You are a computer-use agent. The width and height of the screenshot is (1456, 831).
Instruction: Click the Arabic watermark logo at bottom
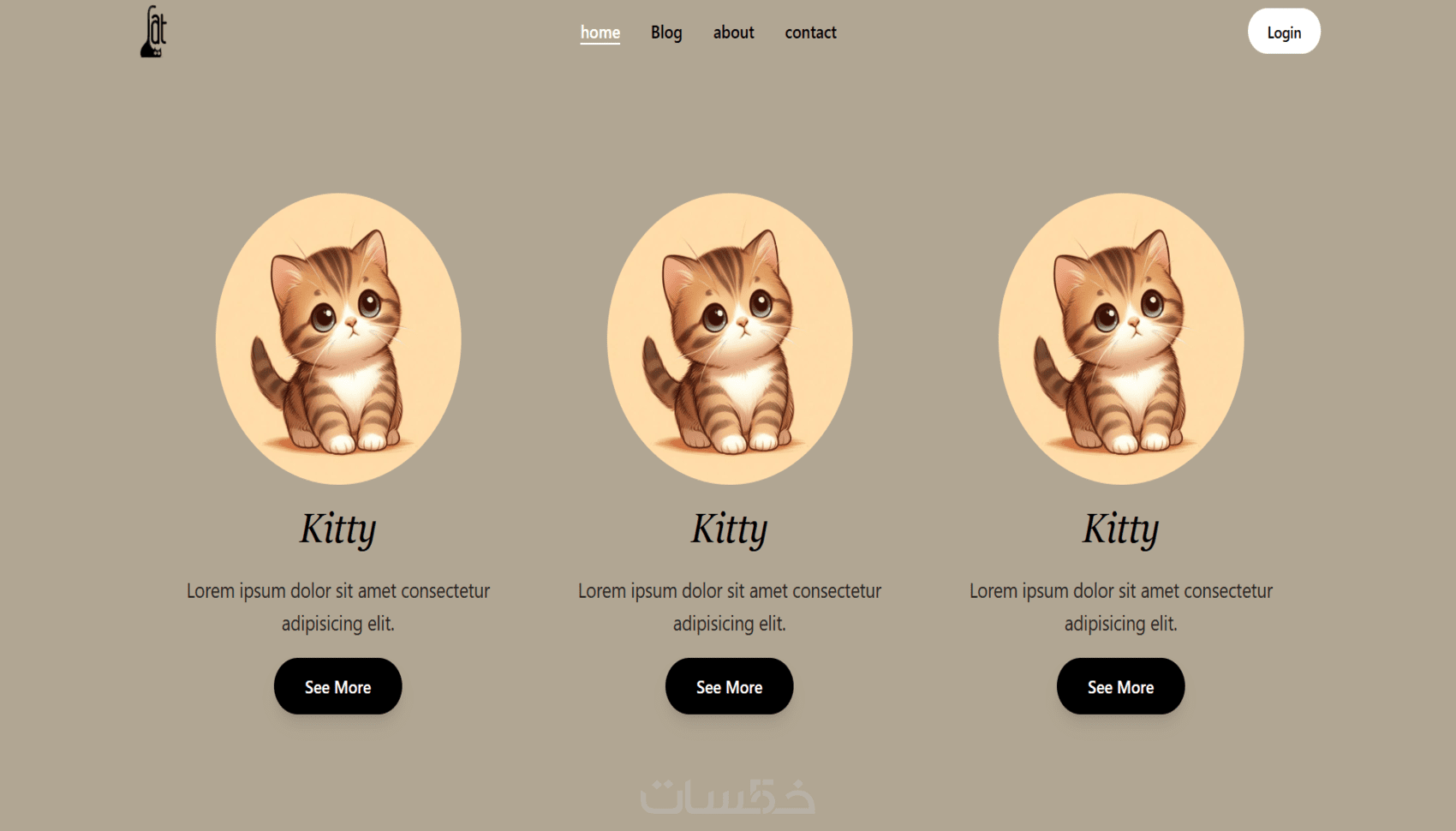coord(728,796)
